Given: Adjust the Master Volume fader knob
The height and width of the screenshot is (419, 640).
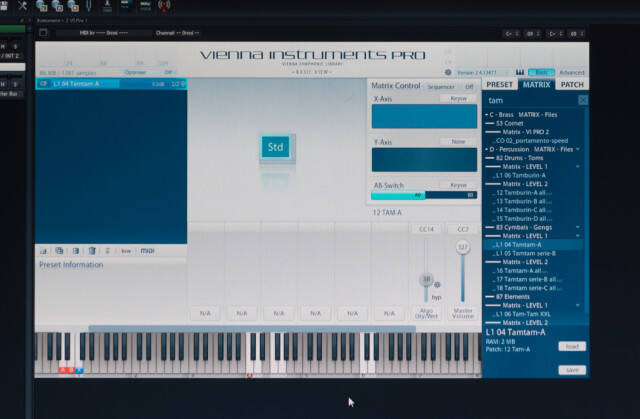Looking at the screenshot, I should click(x=462, y=247).
